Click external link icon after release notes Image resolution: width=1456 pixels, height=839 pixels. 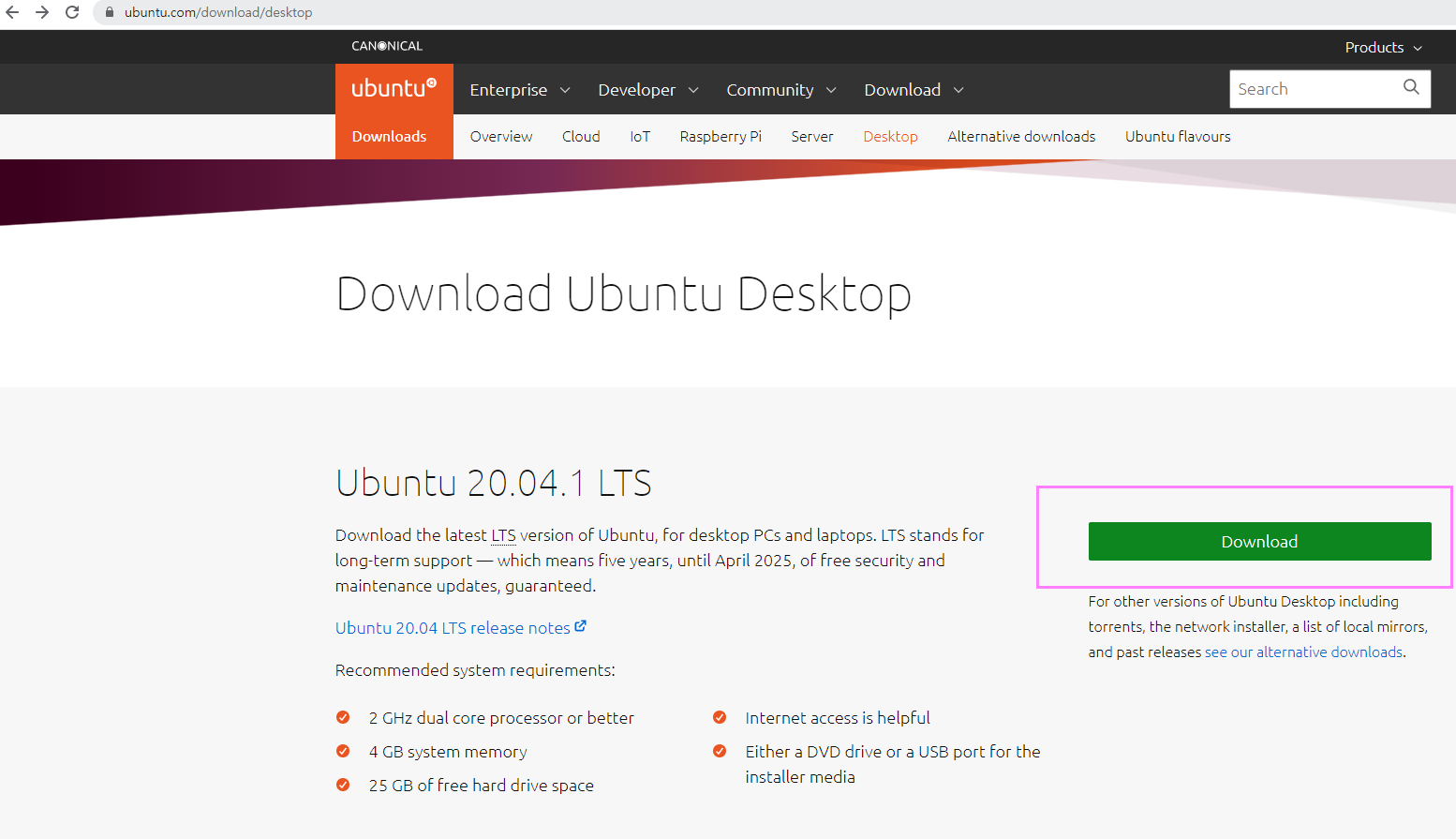click(581, 626)
